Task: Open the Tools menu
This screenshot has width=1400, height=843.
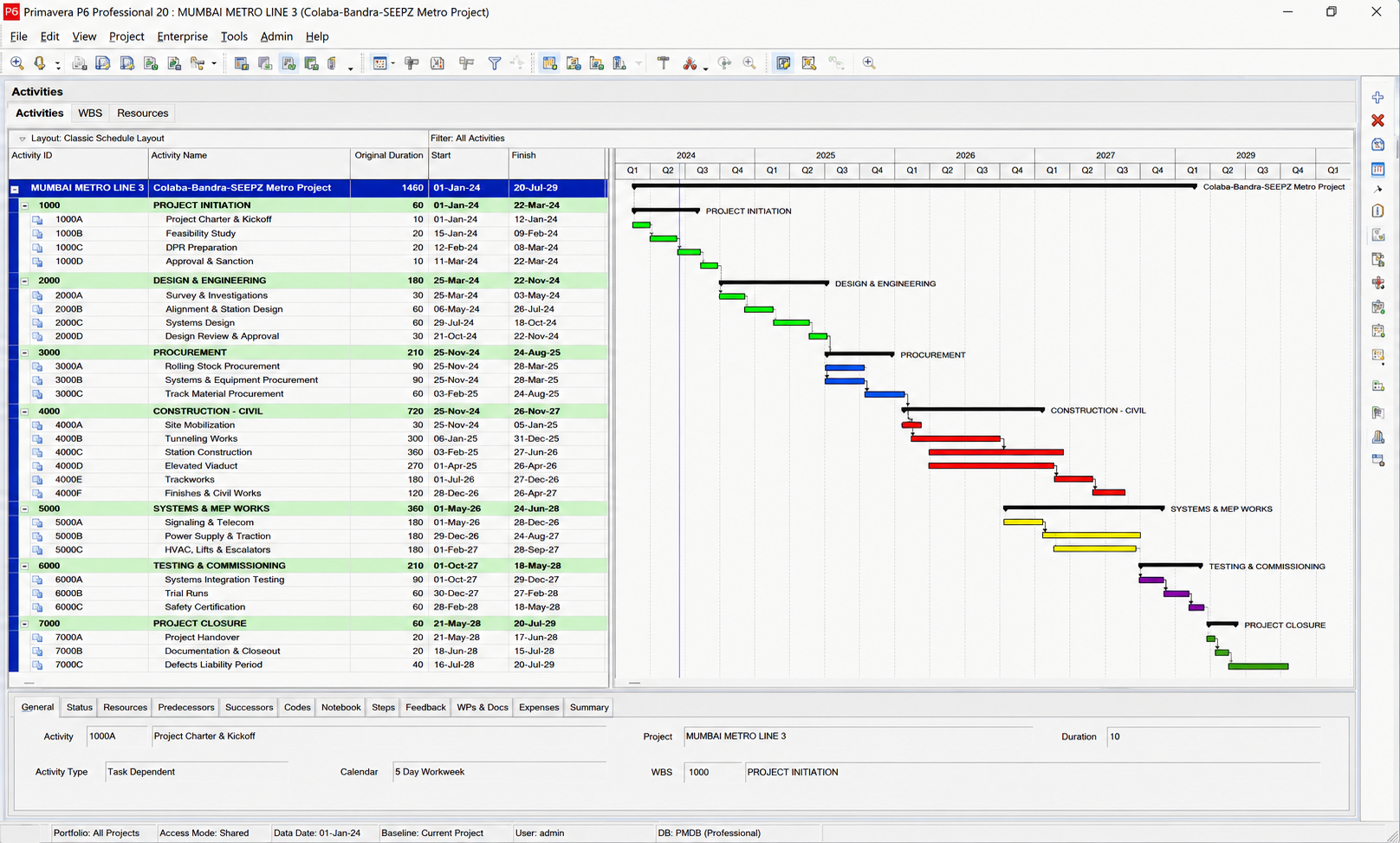Action: click(x=234, y=36)
